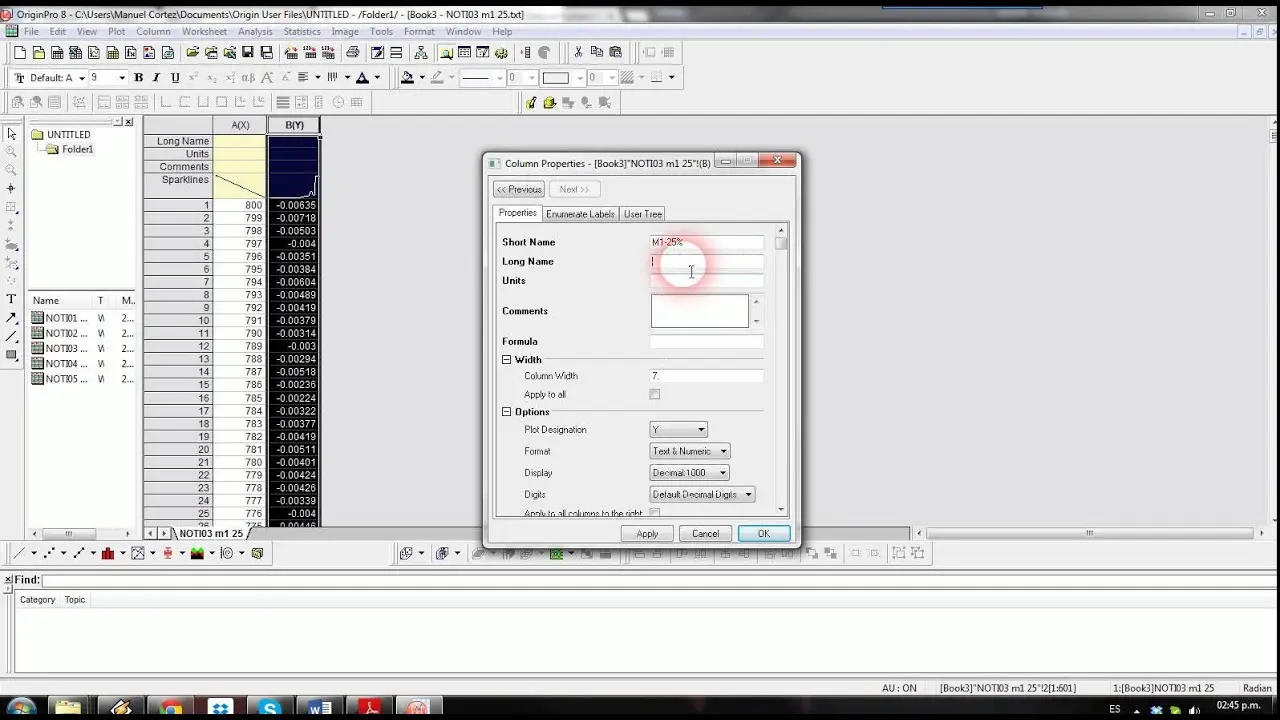Click the New Project toolbar icon

[20, 53]
